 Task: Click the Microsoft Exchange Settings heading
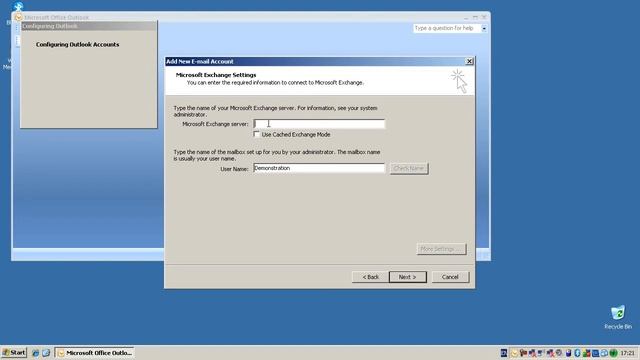pyautogui.click(x=216, y=75)
